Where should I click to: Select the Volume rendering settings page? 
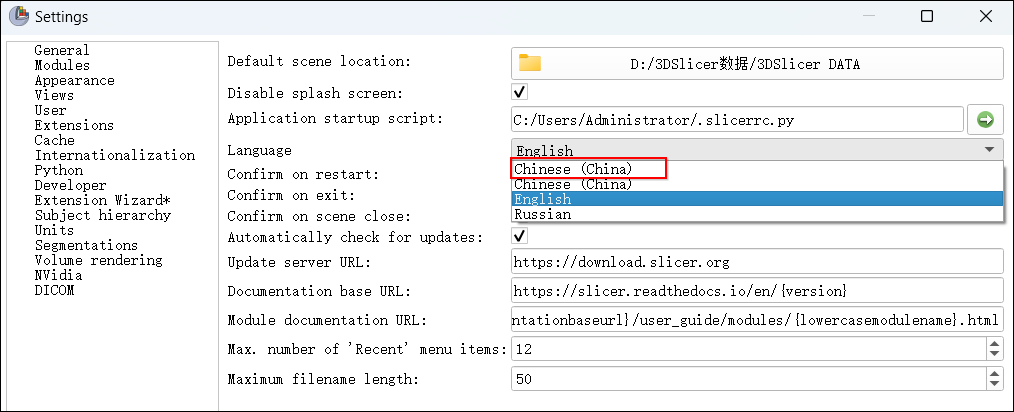tap(98, 260)
